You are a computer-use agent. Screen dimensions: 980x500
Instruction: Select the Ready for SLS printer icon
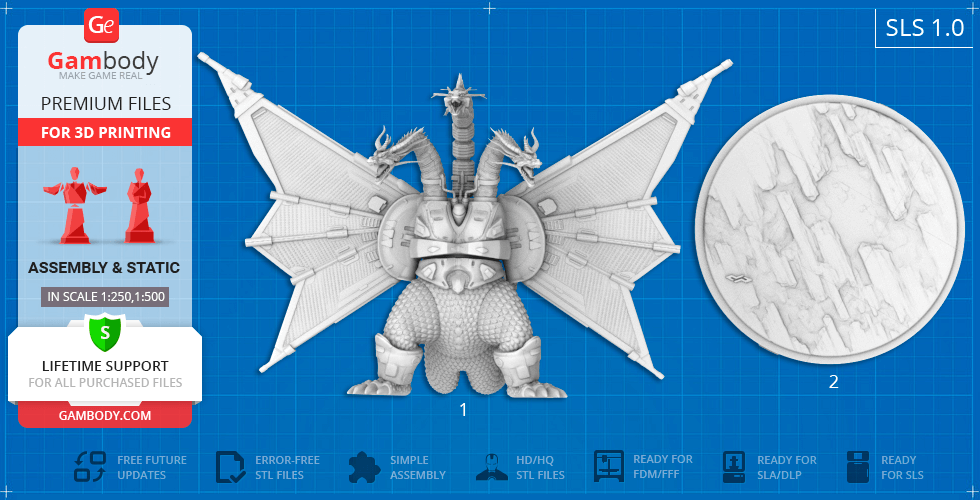(859, 467)
